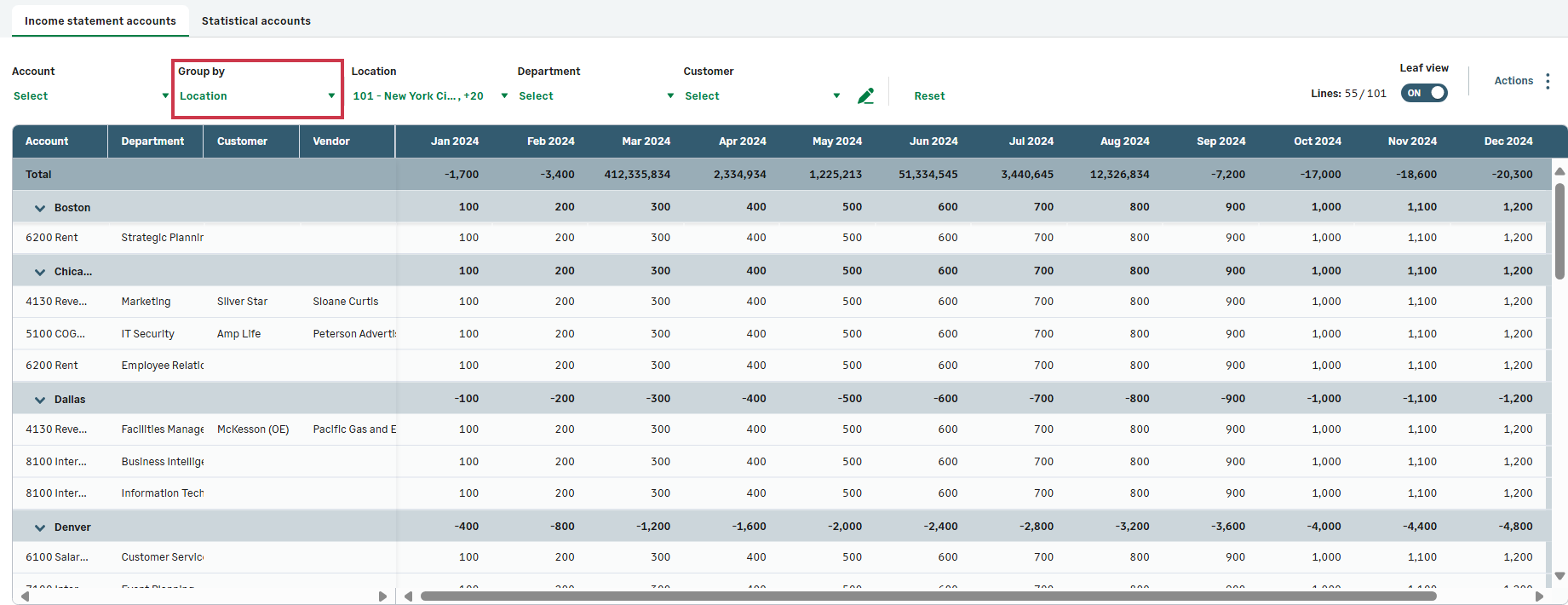Click the right arrow of the months scrollbar
1568x605 pixels.
pos(1539,596)
